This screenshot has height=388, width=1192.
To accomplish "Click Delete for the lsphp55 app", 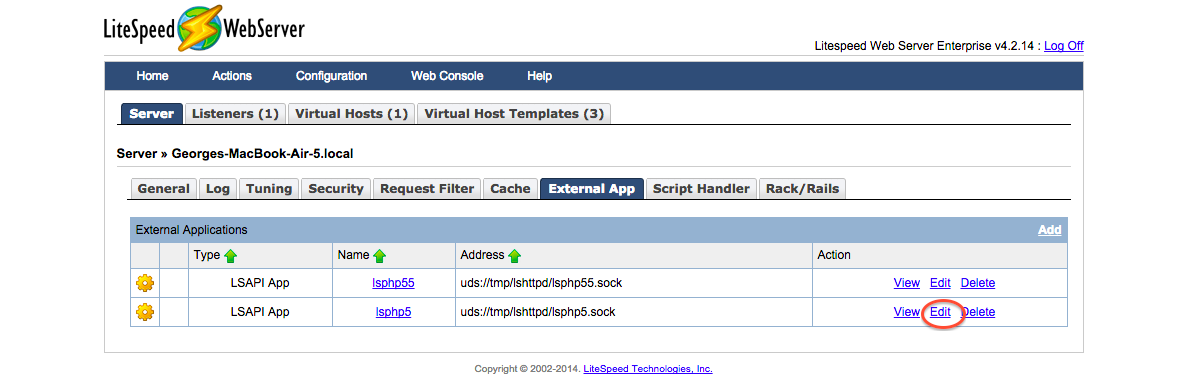I will 978,283.
